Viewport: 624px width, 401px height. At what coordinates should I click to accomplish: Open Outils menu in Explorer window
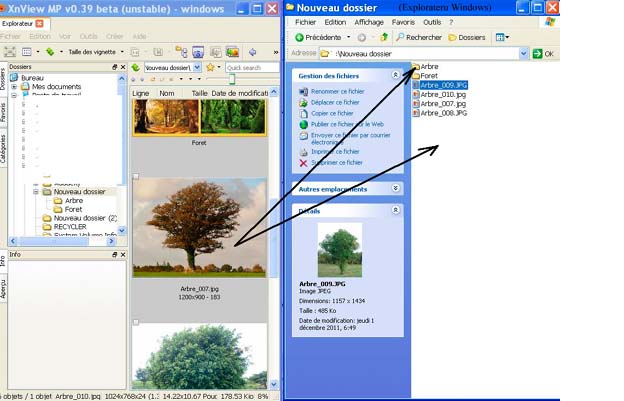tap(432, 22)
